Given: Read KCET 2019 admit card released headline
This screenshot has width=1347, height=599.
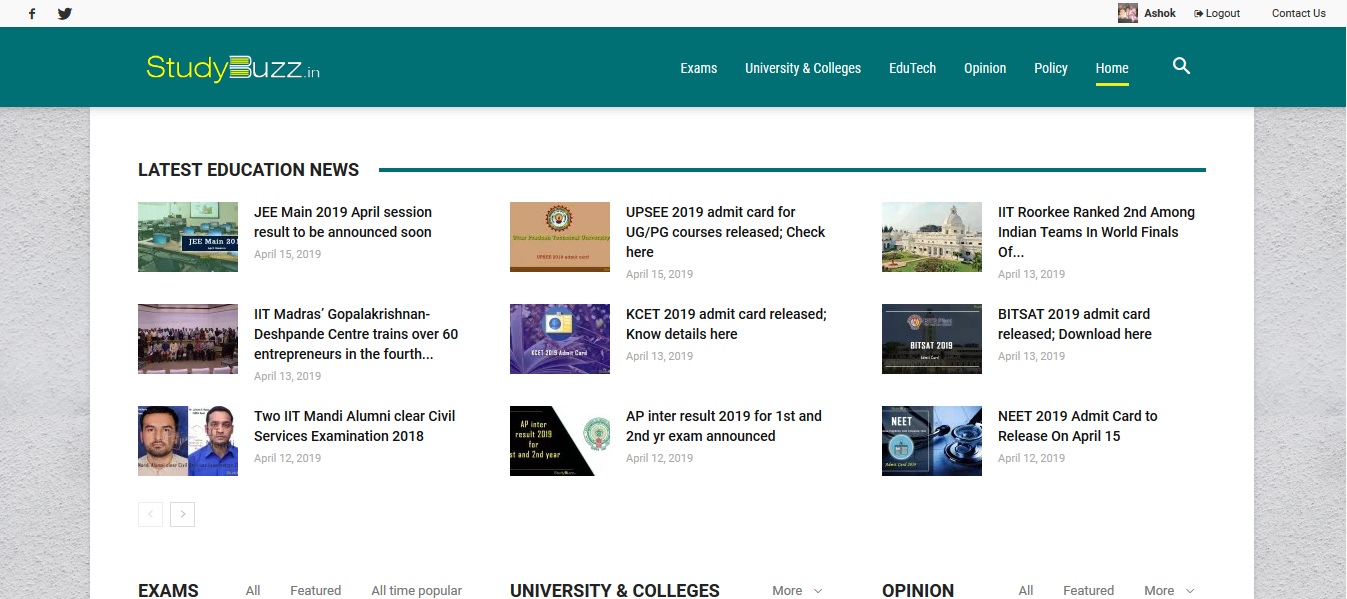Looking at the screenshot, I should pos(726,324).
